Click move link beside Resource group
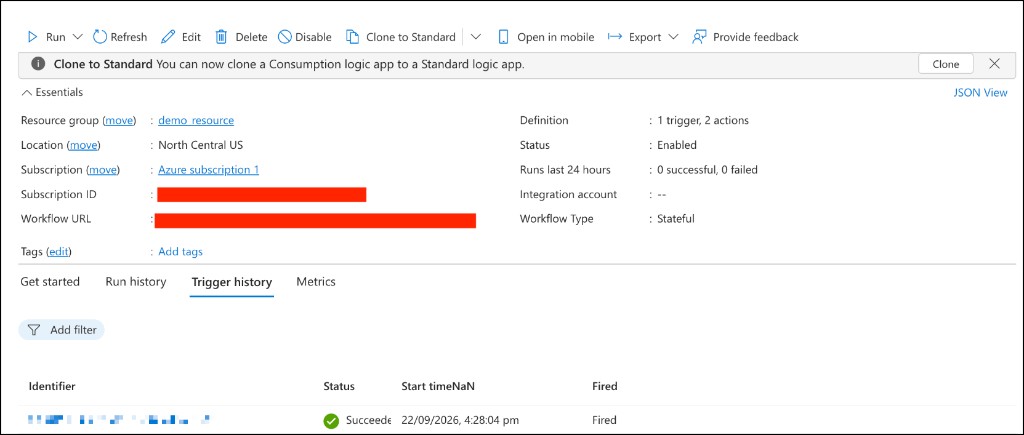This screenshot has height=435, width=1024. point(120,120)
